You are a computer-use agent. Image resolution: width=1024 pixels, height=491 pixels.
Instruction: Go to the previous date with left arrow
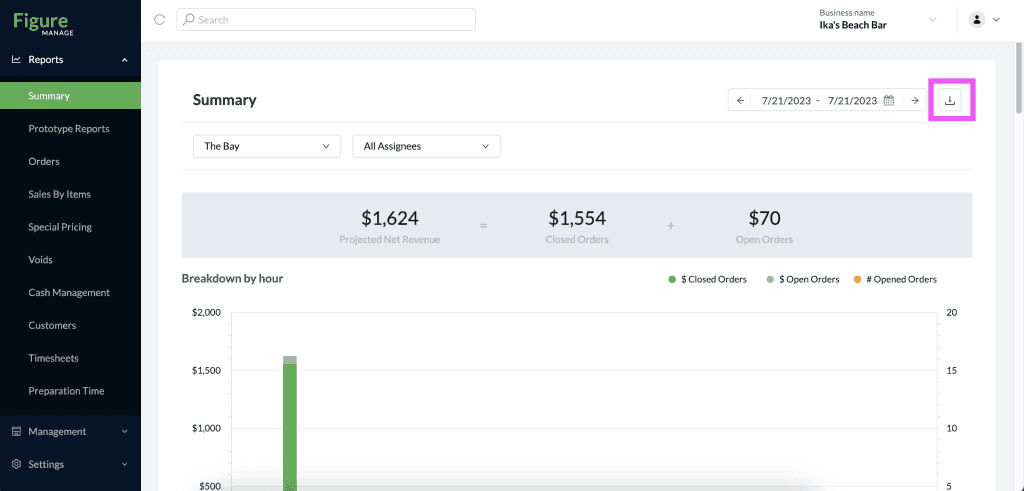(x=740, y=101)
